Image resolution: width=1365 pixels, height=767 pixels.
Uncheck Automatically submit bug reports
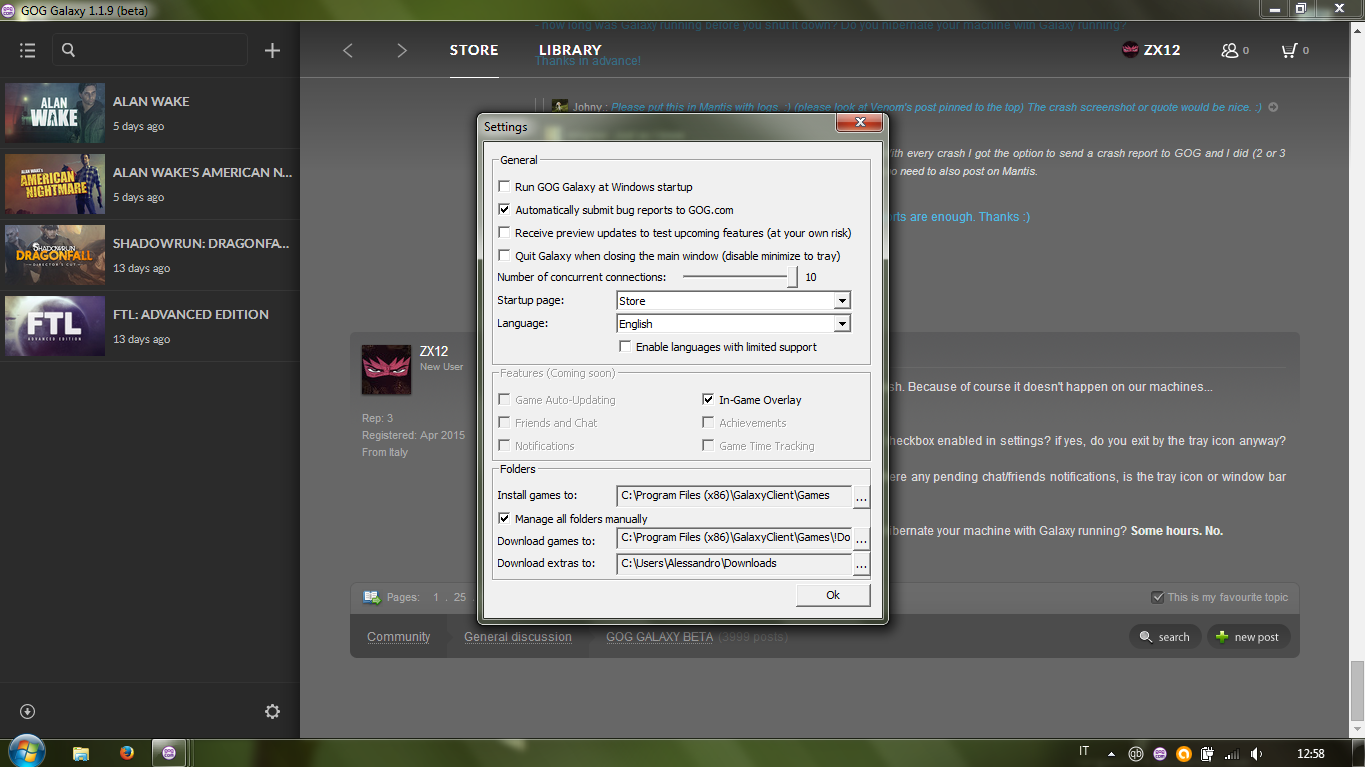(x=504, y=210)
